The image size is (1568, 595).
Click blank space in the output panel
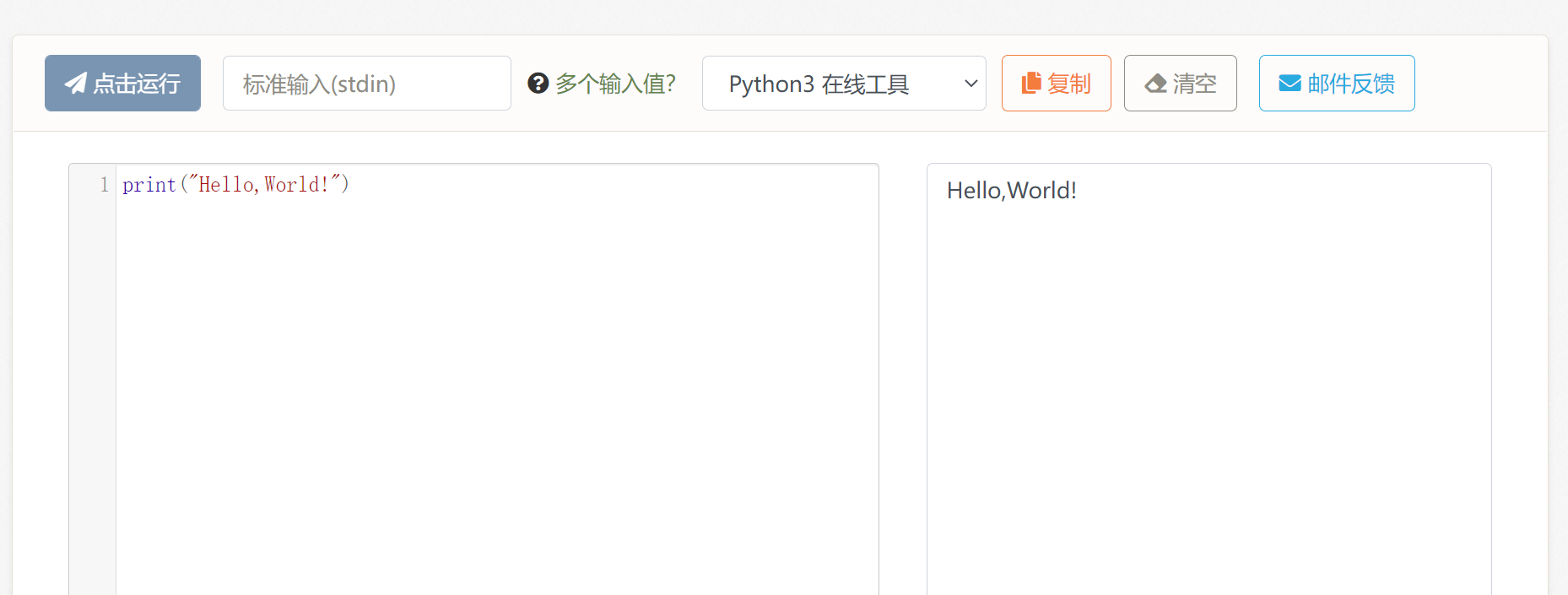[1208, 397]
